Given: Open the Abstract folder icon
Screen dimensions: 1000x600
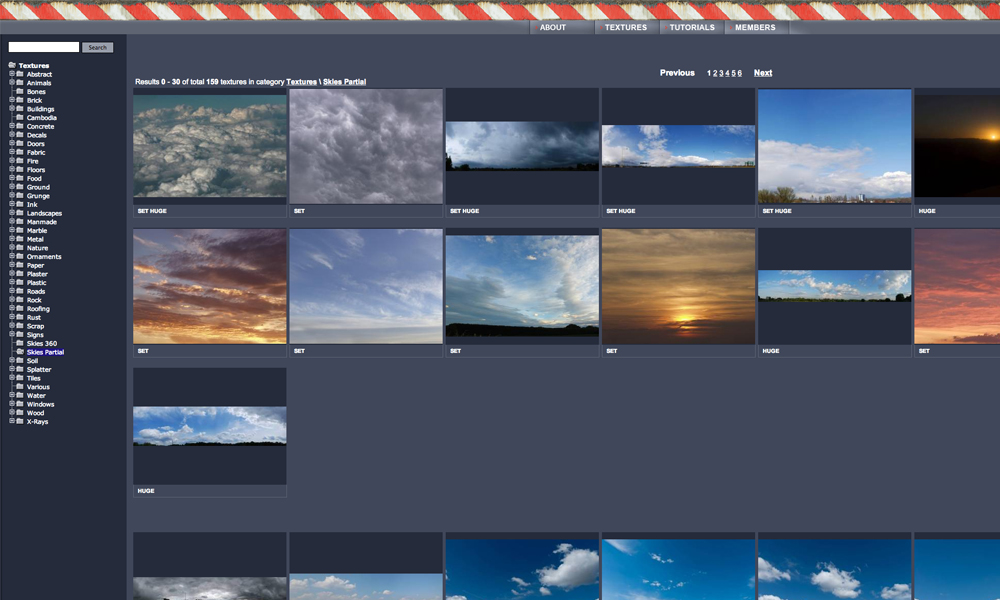Looking at the screenshot, I should click(x=20, y=74).
